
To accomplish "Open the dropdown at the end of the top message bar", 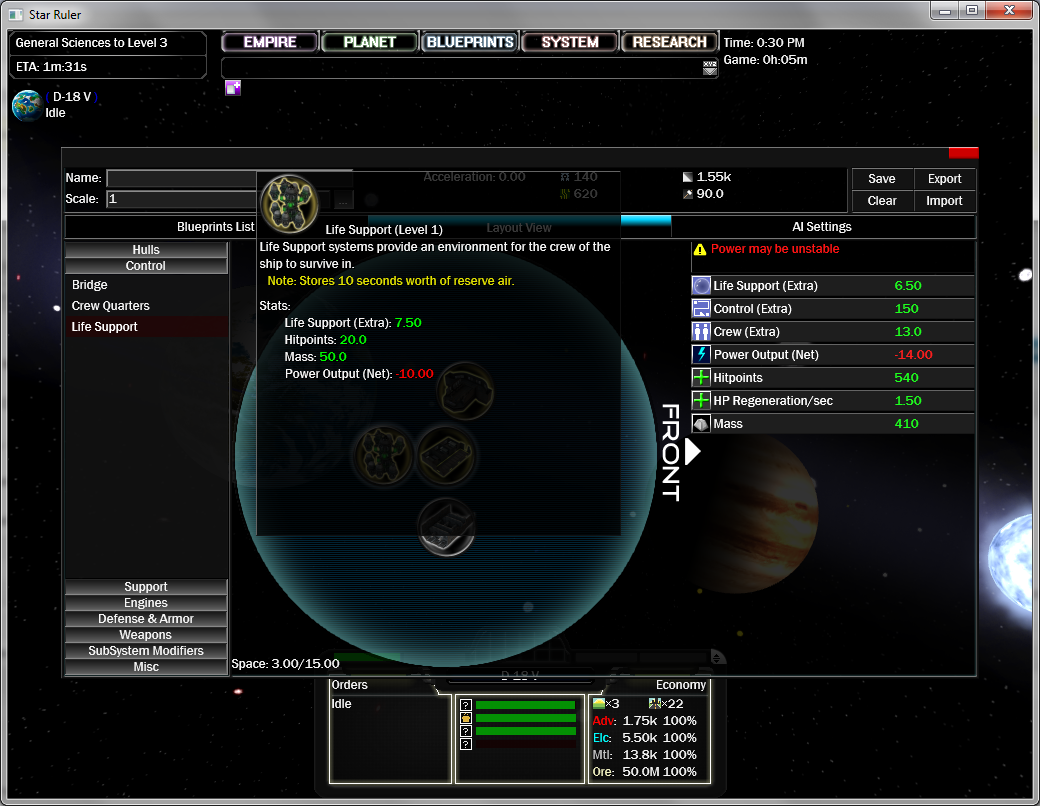I will click(x=710, y=68).
